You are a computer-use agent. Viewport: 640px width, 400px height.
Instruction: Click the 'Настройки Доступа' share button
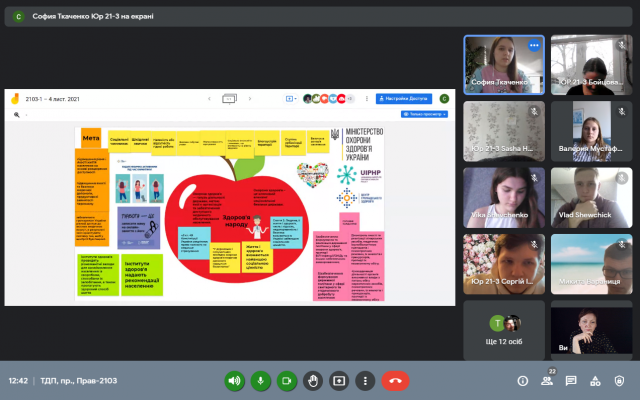404,99
